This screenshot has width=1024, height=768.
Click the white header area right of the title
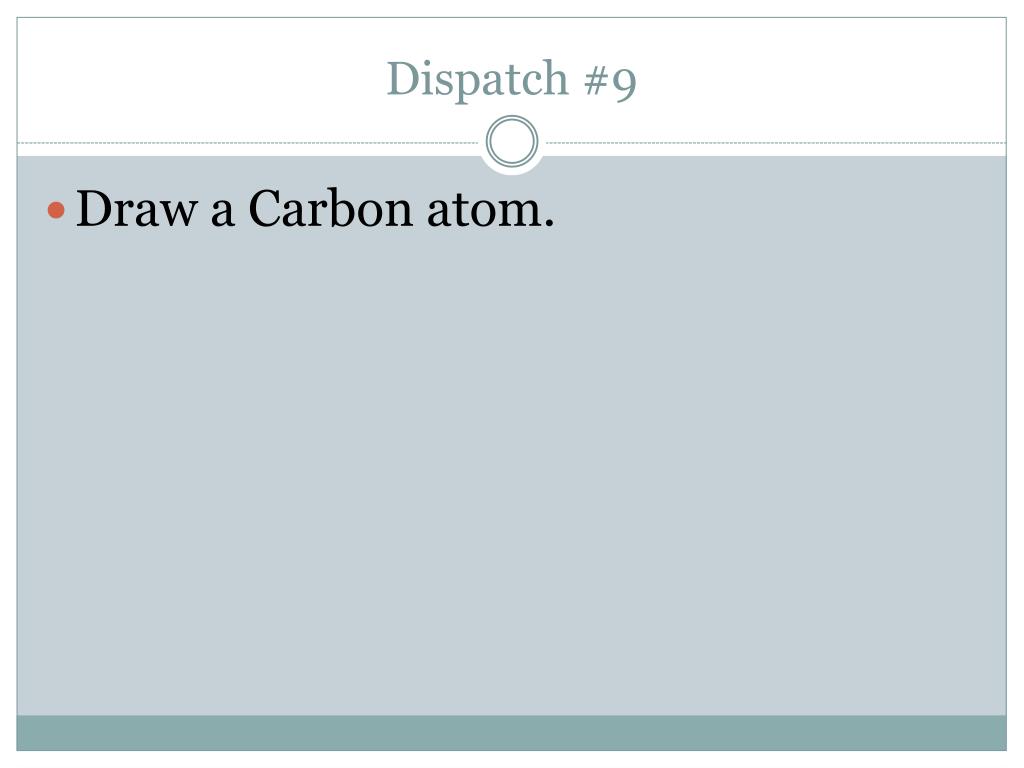click(823, 78)
